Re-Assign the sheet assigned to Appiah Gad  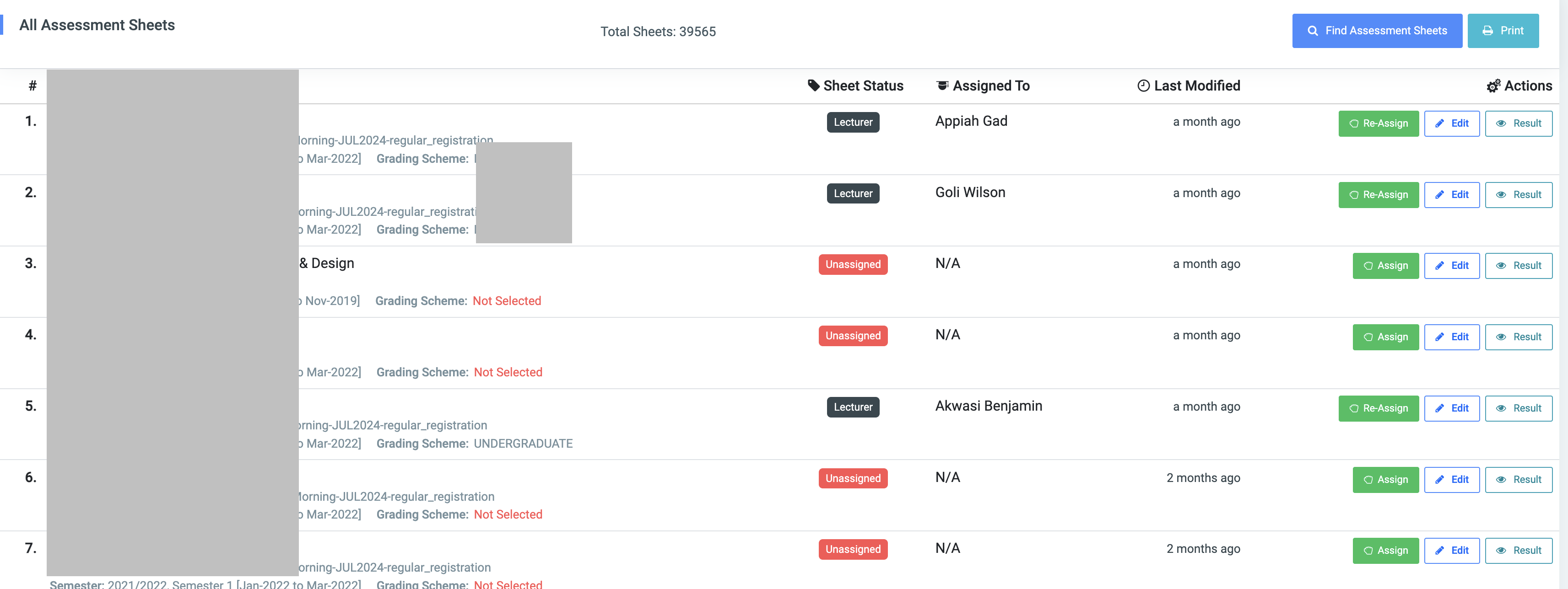[x=1379, y=123]
